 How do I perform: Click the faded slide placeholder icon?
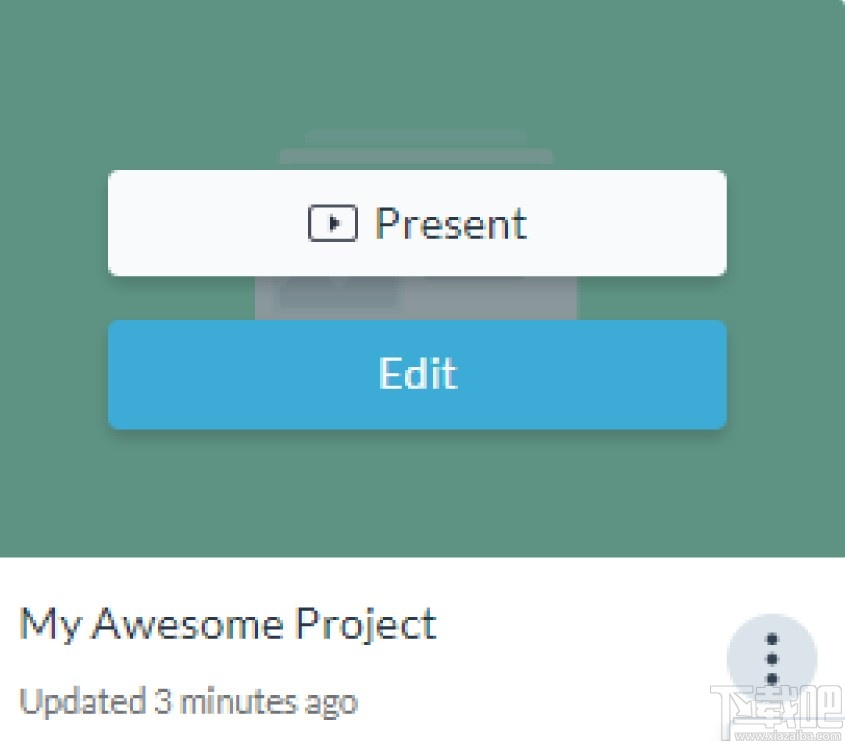416,299
